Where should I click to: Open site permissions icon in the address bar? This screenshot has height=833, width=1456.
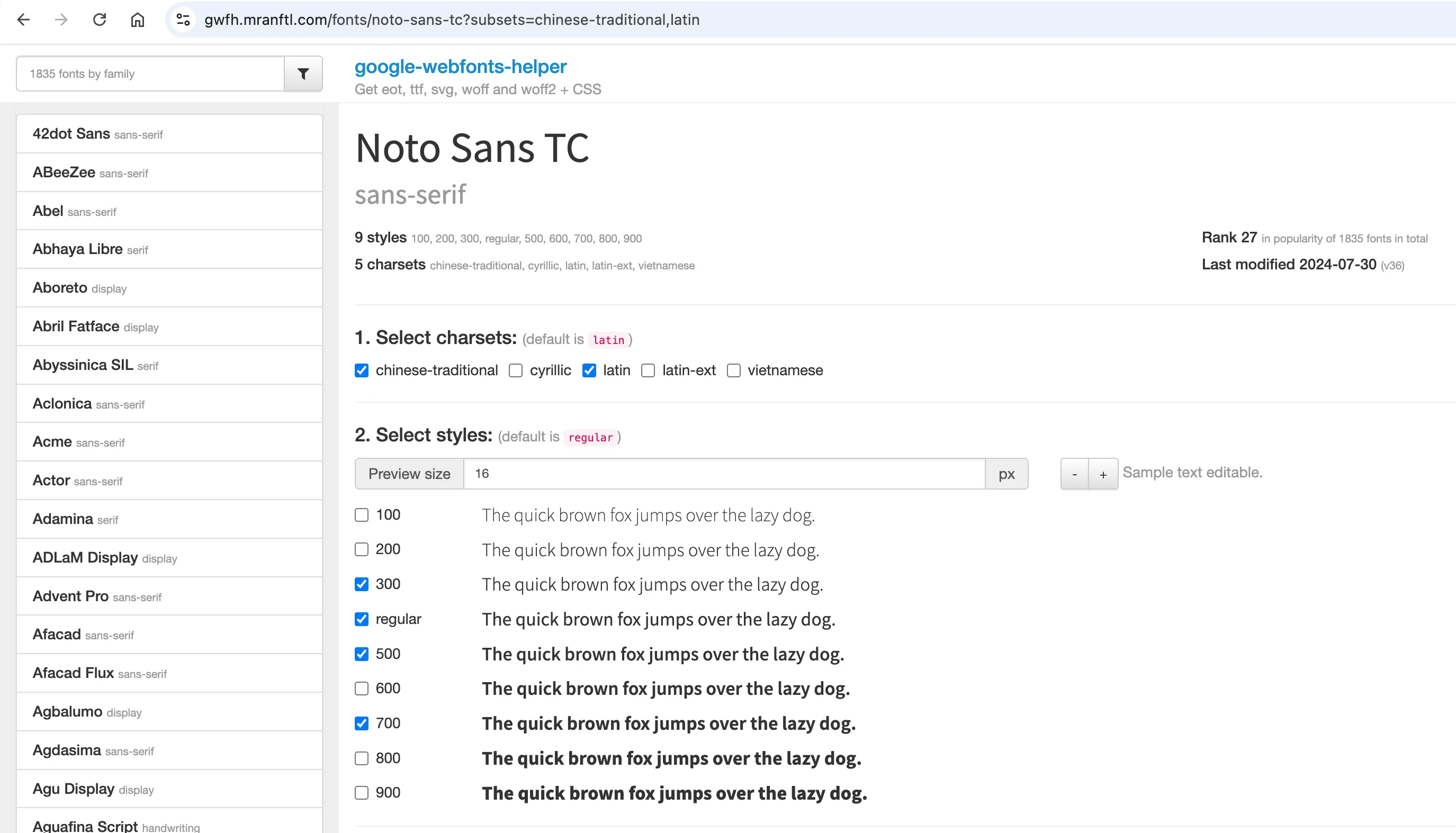(x=183, y=20)
